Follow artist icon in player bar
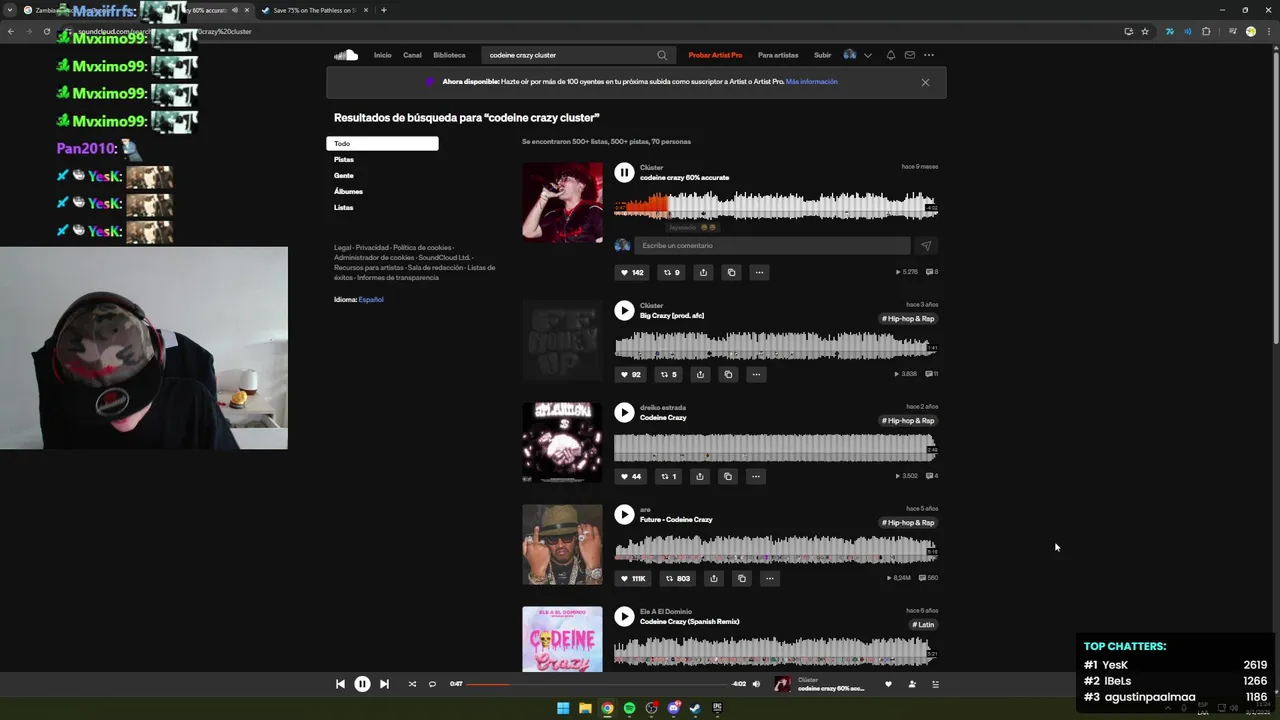Viewport: 1280px width, 720px height. [912, 684]
